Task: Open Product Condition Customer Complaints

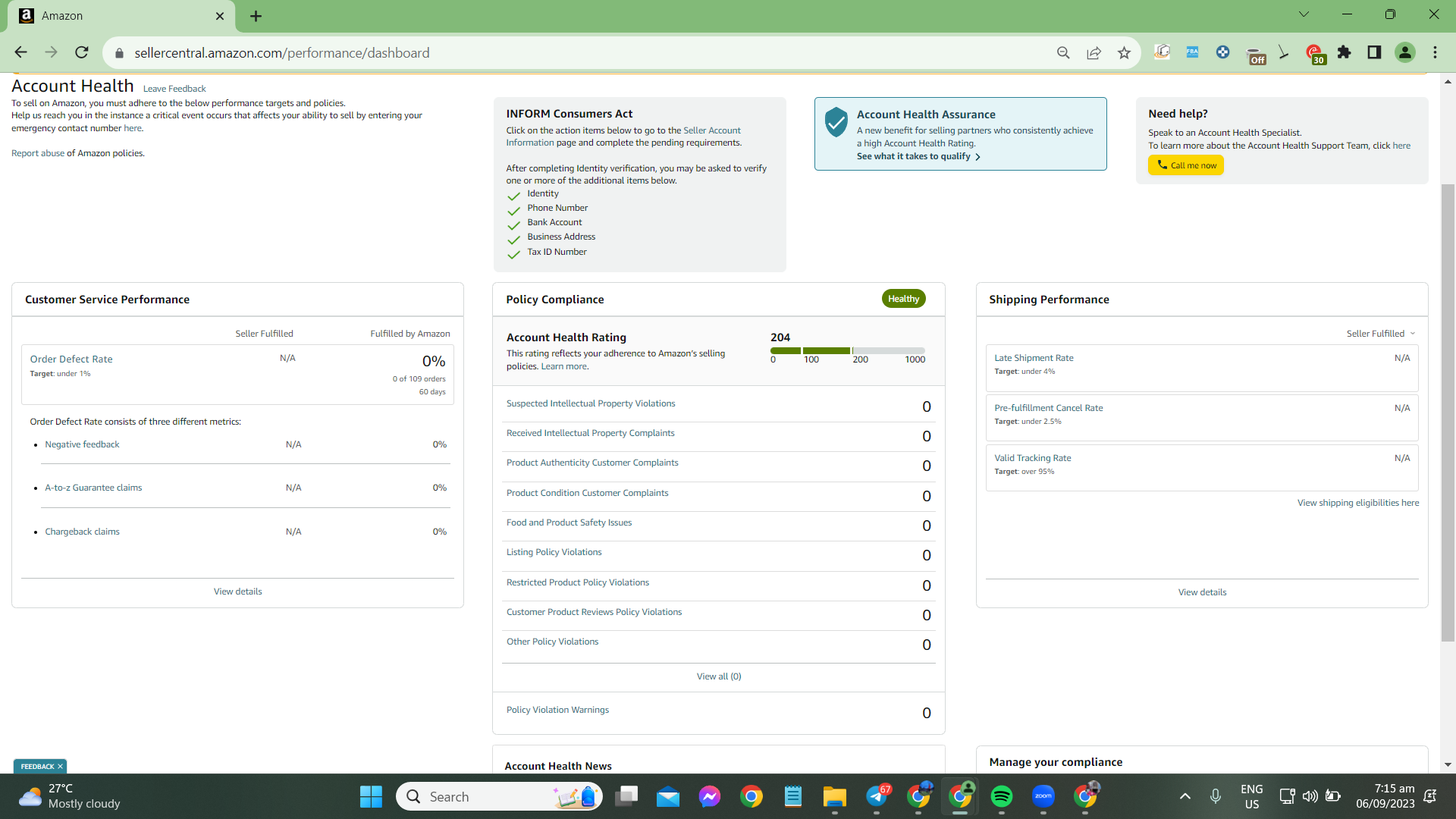Action: pyautogui.click(x=588, y=493)
